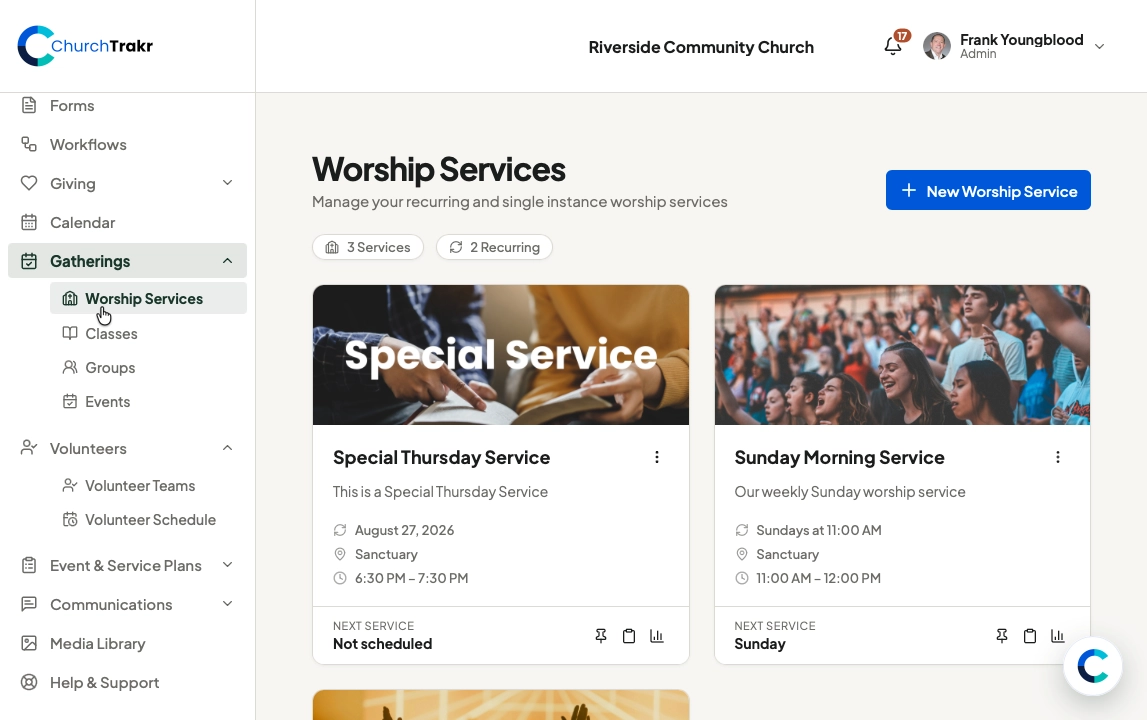Expand the Communications submenu chevron
The image size is (1147, 720).
pyautogui.click(x=227, y=604)
